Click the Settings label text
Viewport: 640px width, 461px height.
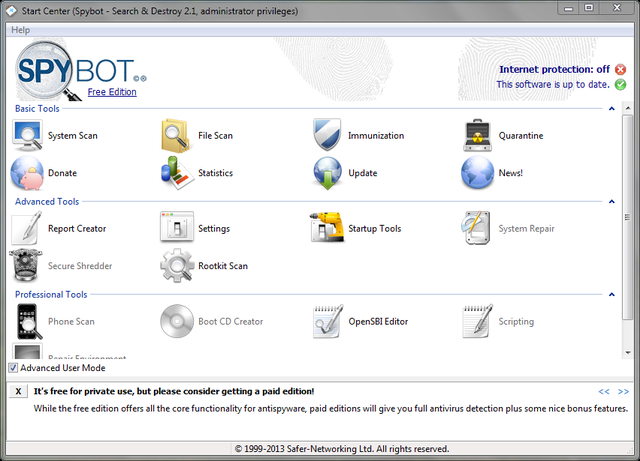click(x=214, y=229)
